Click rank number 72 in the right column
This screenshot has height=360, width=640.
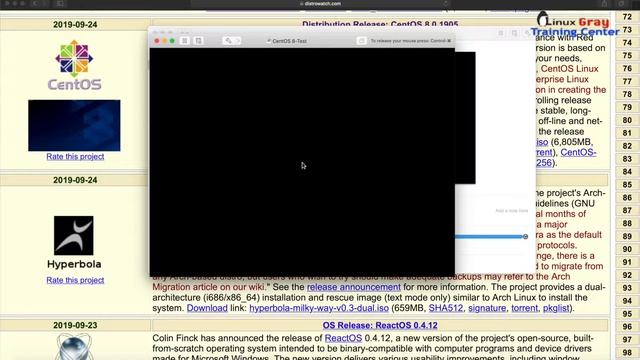tap(627, 17)
